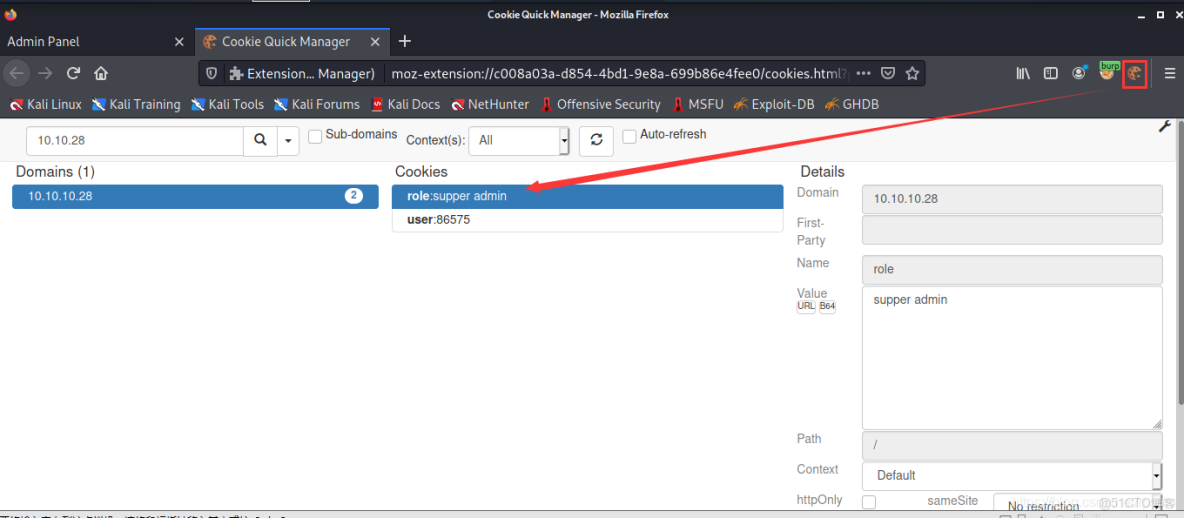The width and height of the screenshot is (1184, 518).
Task: Open the Firefox hamburger menu
Action: coord(1170,73)
